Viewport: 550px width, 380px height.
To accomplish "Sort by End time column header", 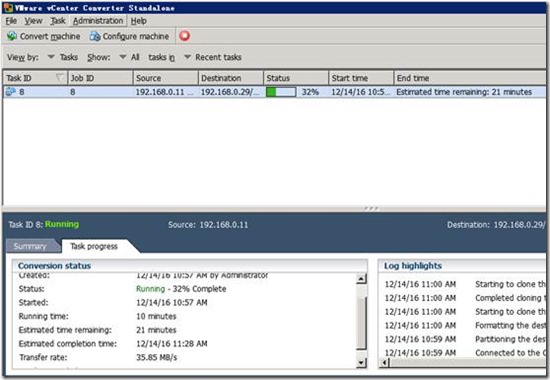I will pos(470,78).
